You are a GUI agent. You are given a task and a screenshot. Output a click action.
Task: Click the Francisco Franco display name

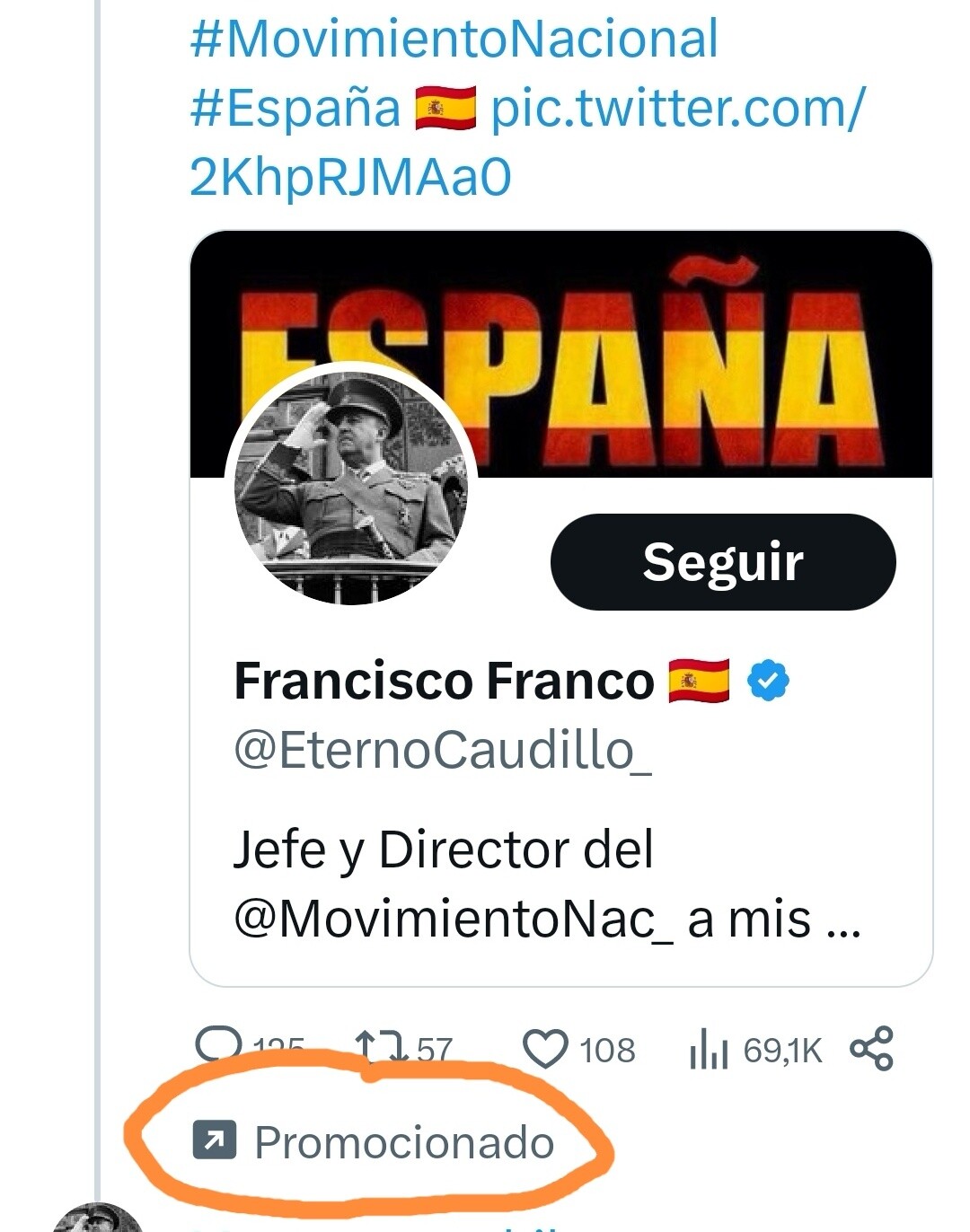coord(444,681)
